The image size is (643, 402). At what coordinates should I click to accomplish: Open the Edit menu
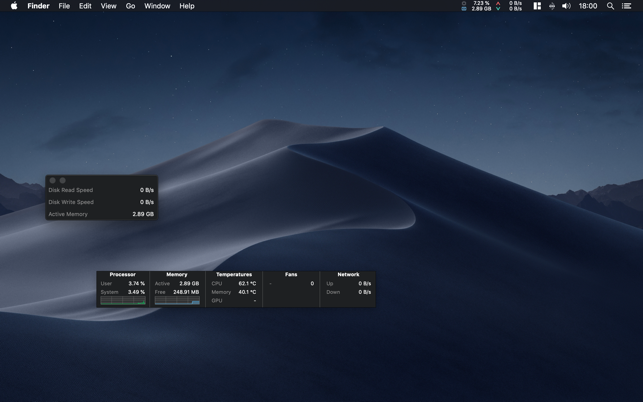pos(85,6)
